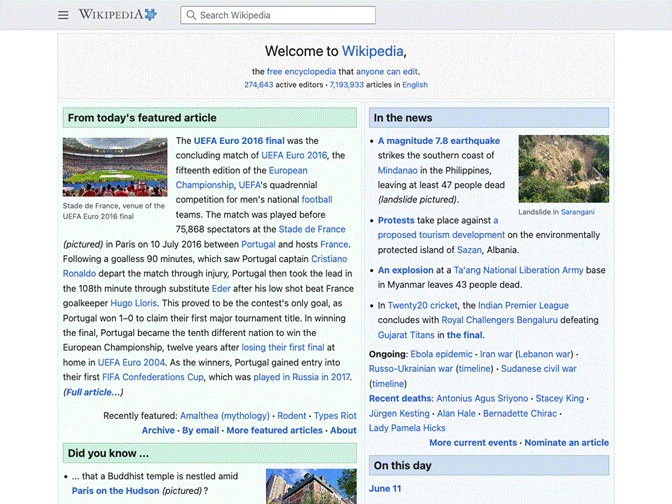
Task: Open An explosion news link
Action: pos(405,270)
